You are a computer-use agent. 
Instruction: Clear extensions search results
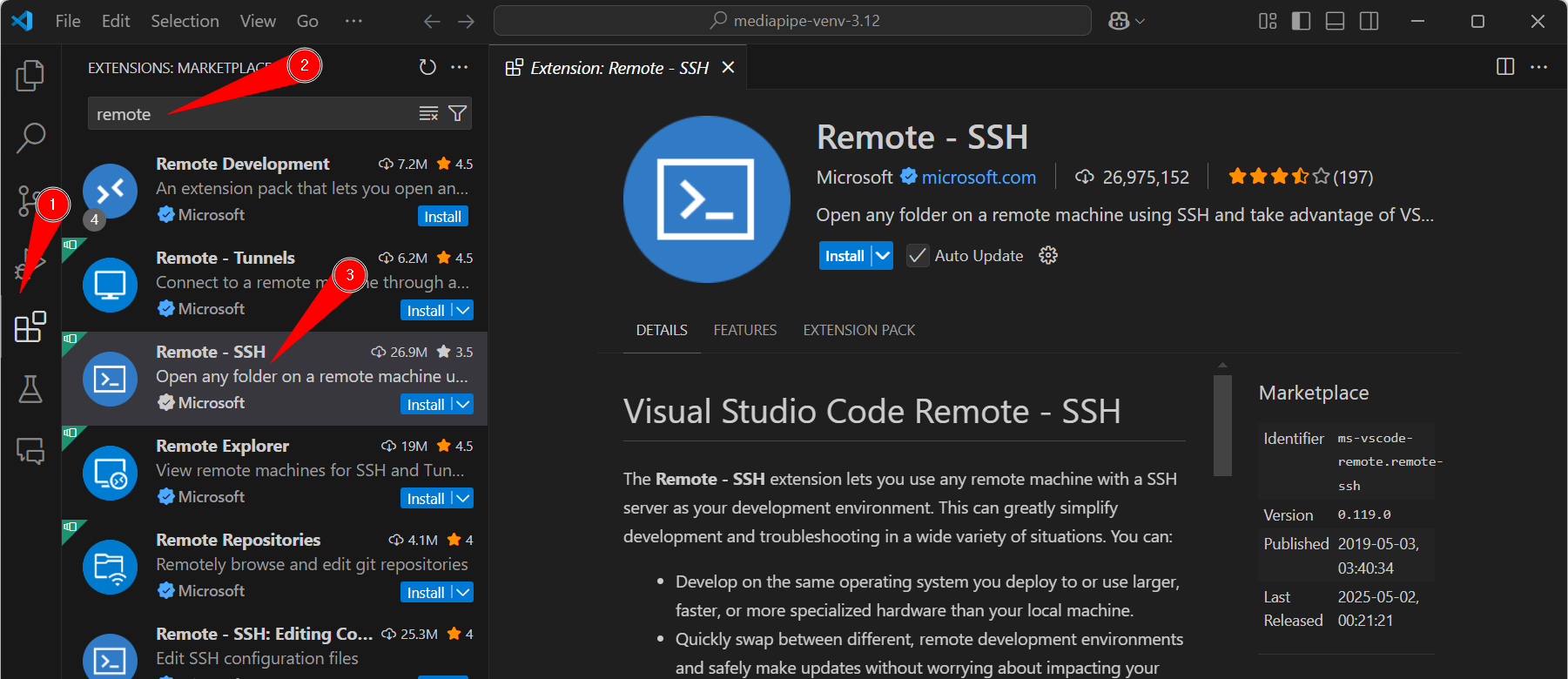(428, 113)
